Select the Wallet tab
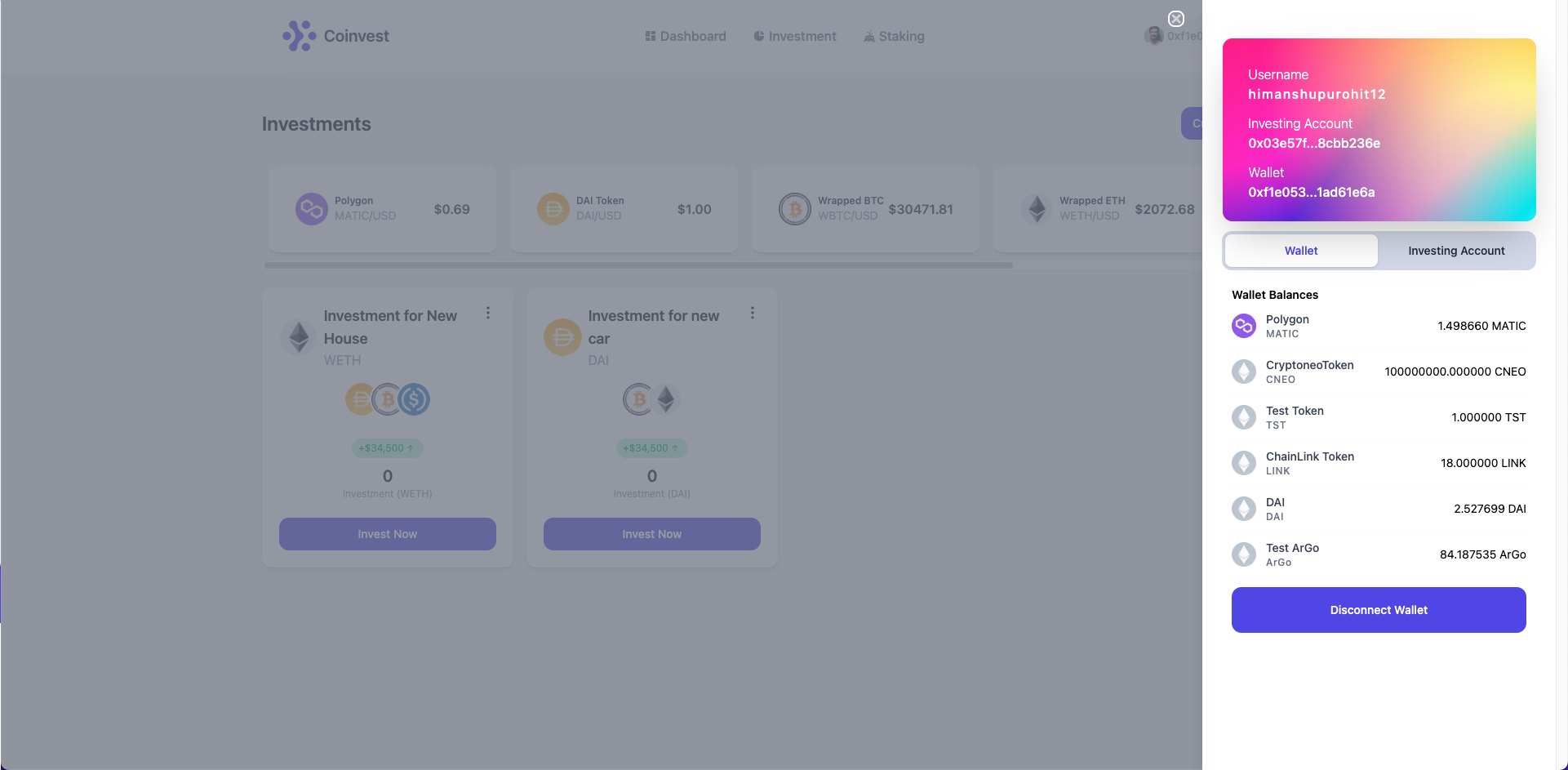Image resolution: width=1568 pixels, height=770 pixels. click(x=1300, y=251)
